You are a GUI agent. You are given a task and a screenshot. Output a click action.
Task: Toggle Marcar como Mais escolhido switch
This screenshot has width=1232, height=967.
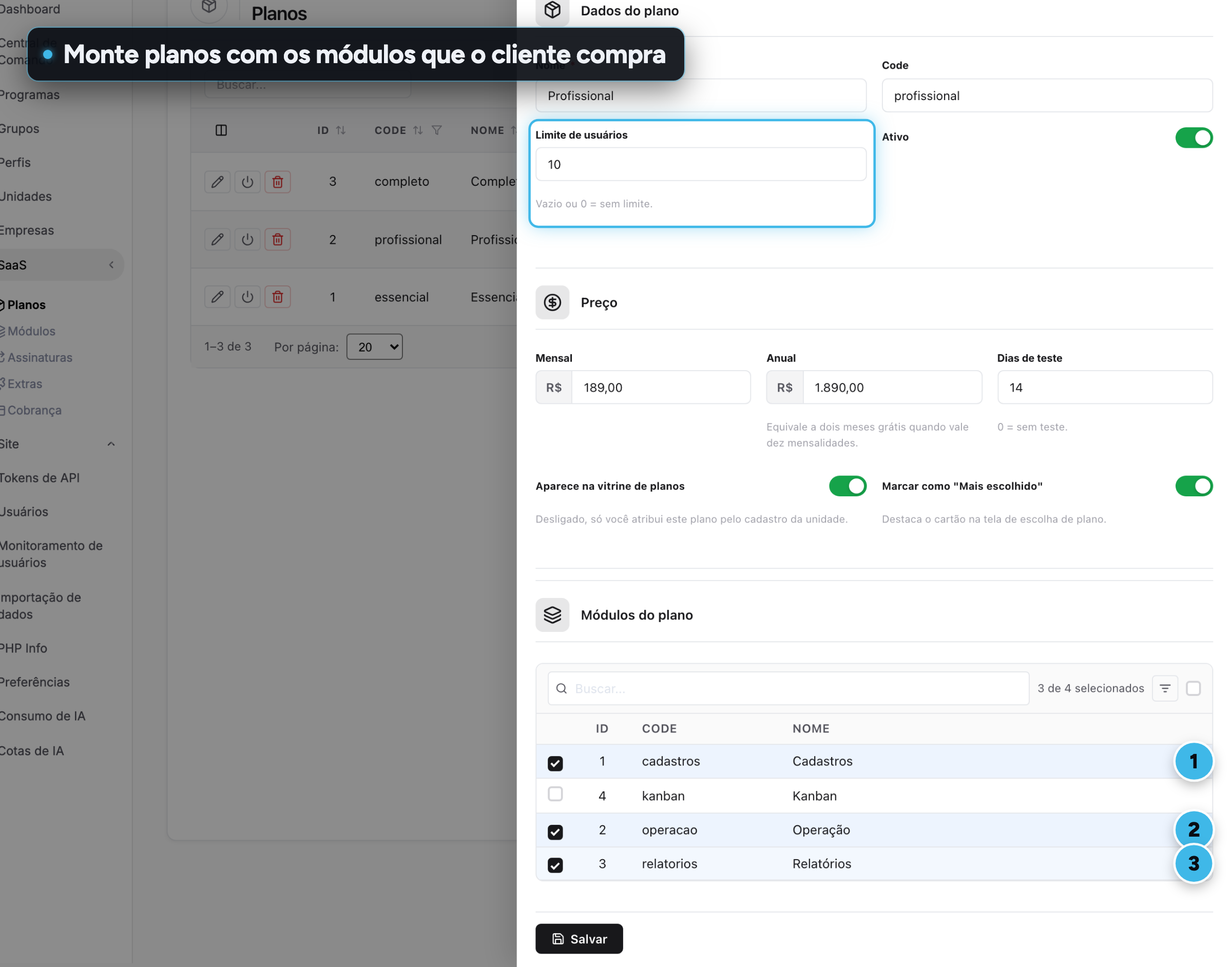point(1193,486)
